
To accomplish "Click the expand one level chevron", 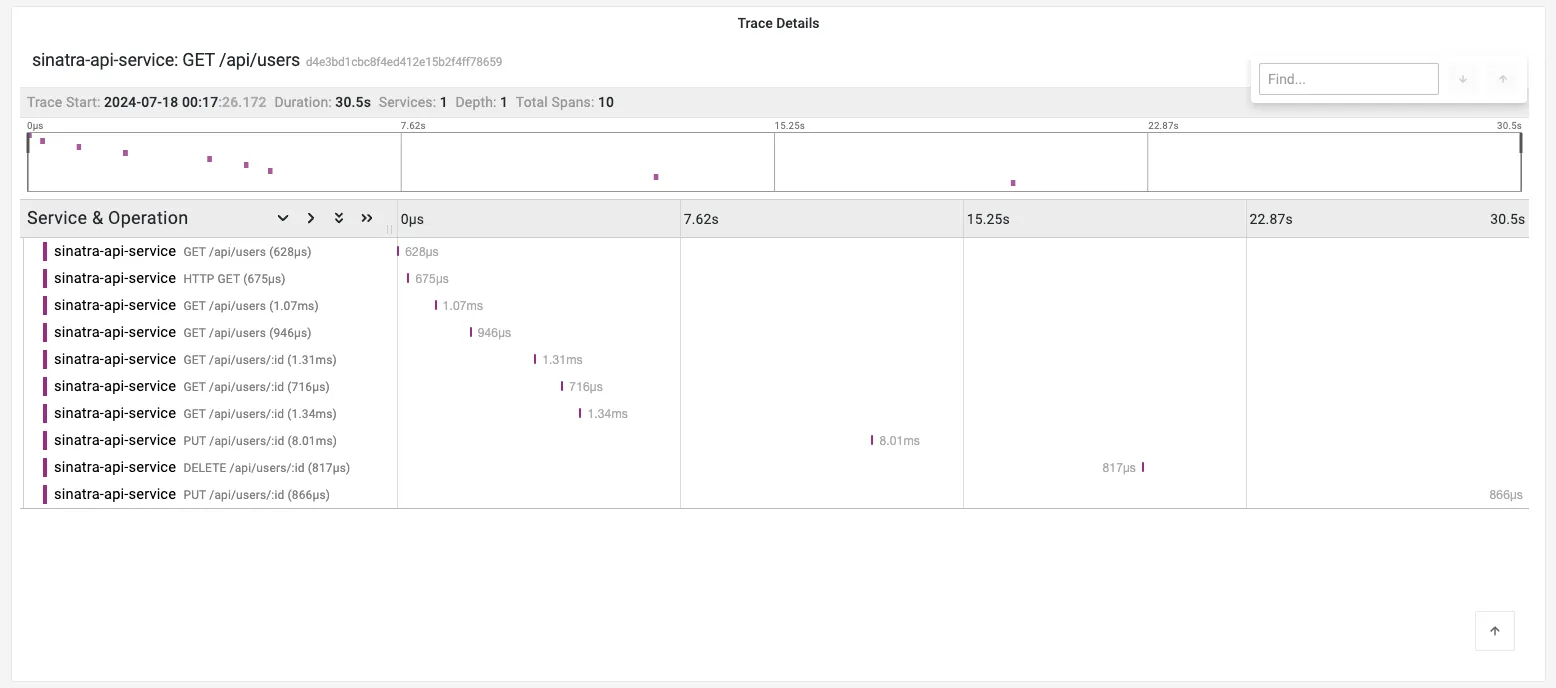I will 283,218.
